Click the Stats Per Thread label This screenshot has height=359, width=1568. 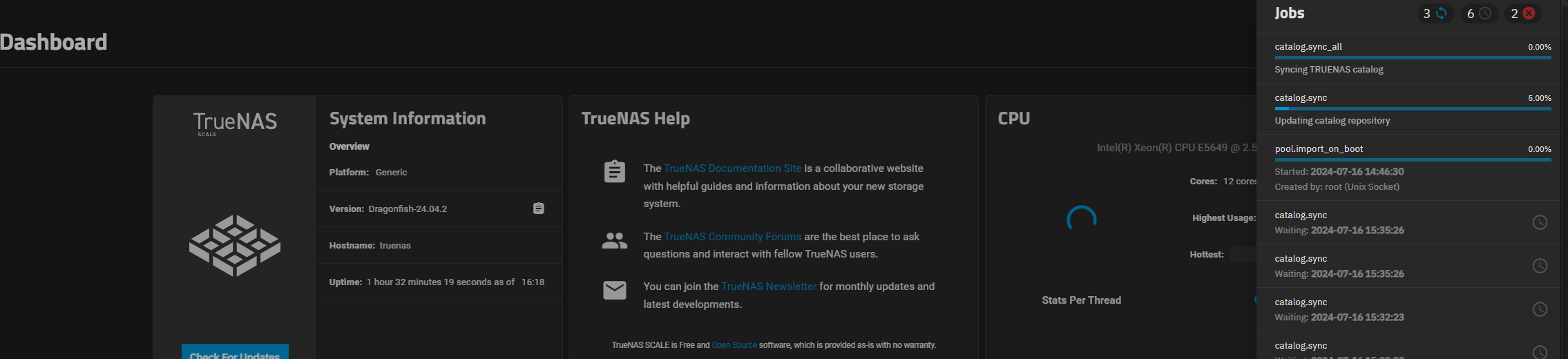pyautogui.click(x=1081, y=300)
